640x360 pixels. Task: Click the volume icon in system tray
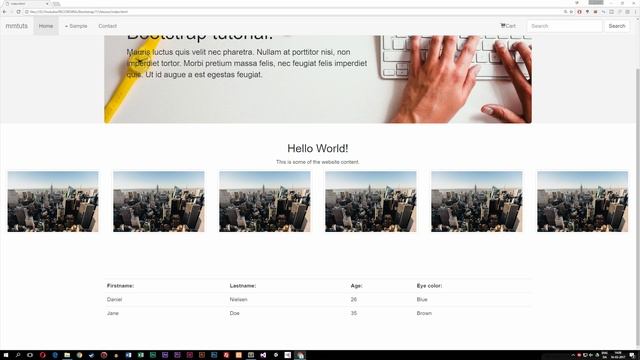point(591,355)
